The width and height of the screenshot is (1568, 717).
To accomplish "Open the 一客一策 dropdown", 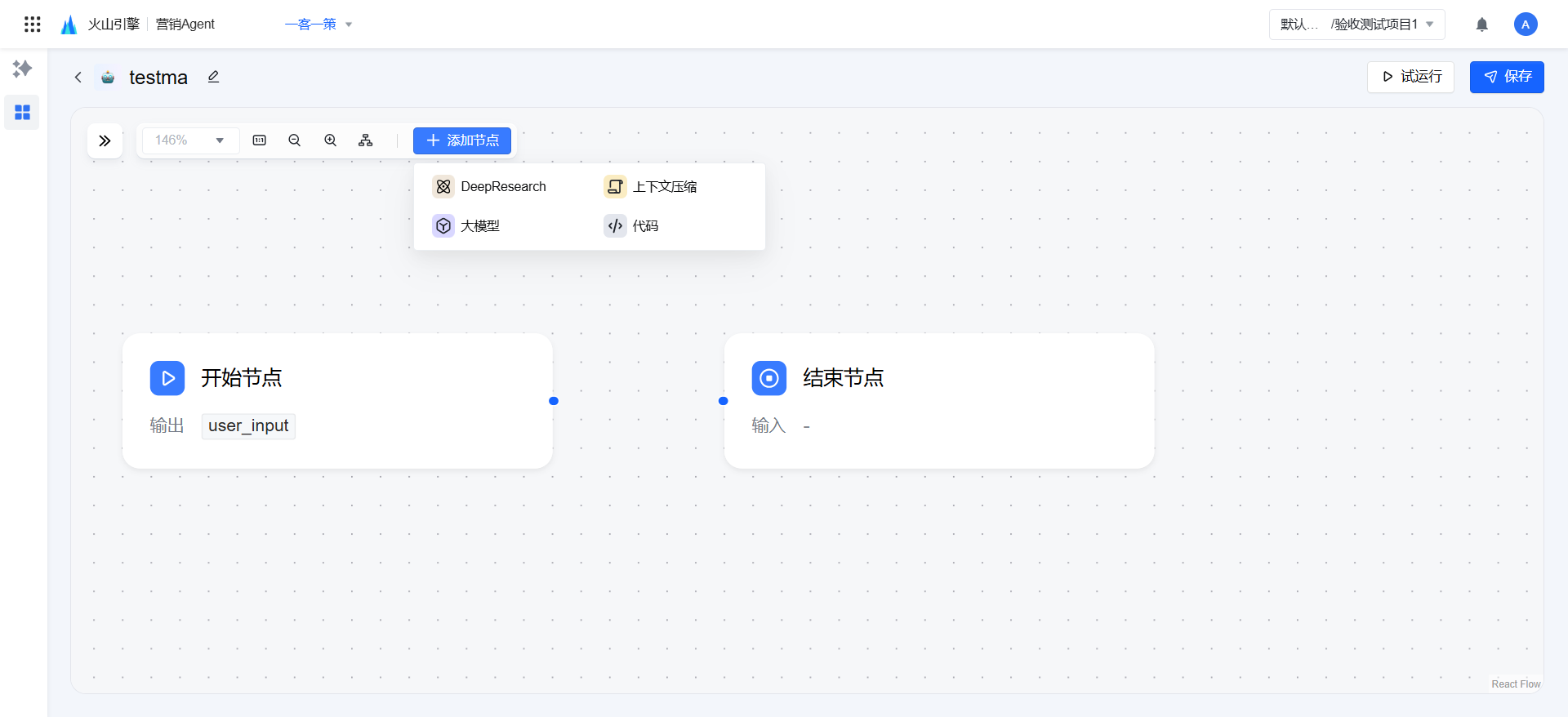I will point(318,24).
